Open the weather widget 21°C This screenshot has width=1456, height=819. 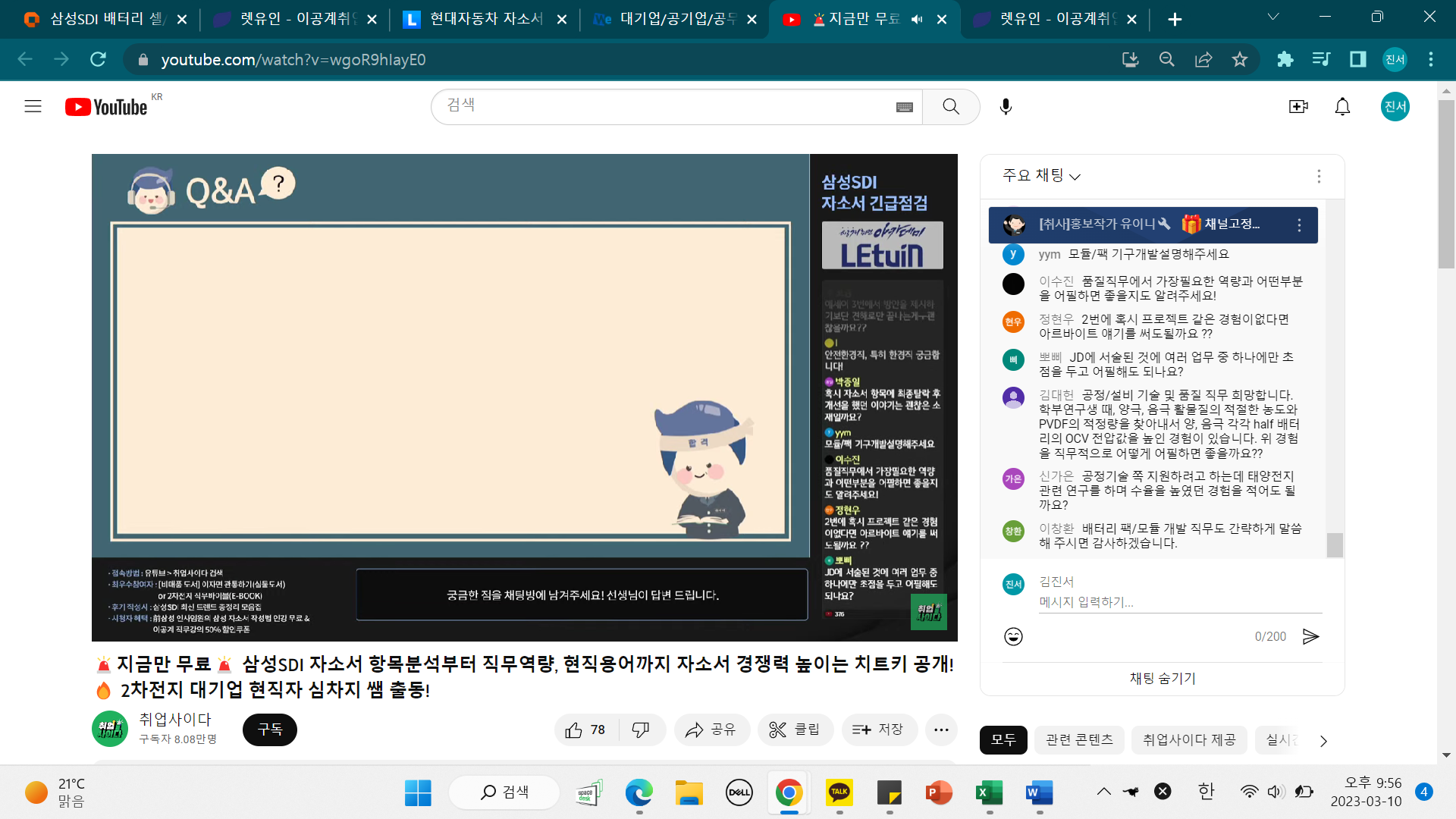coord(55,792)
